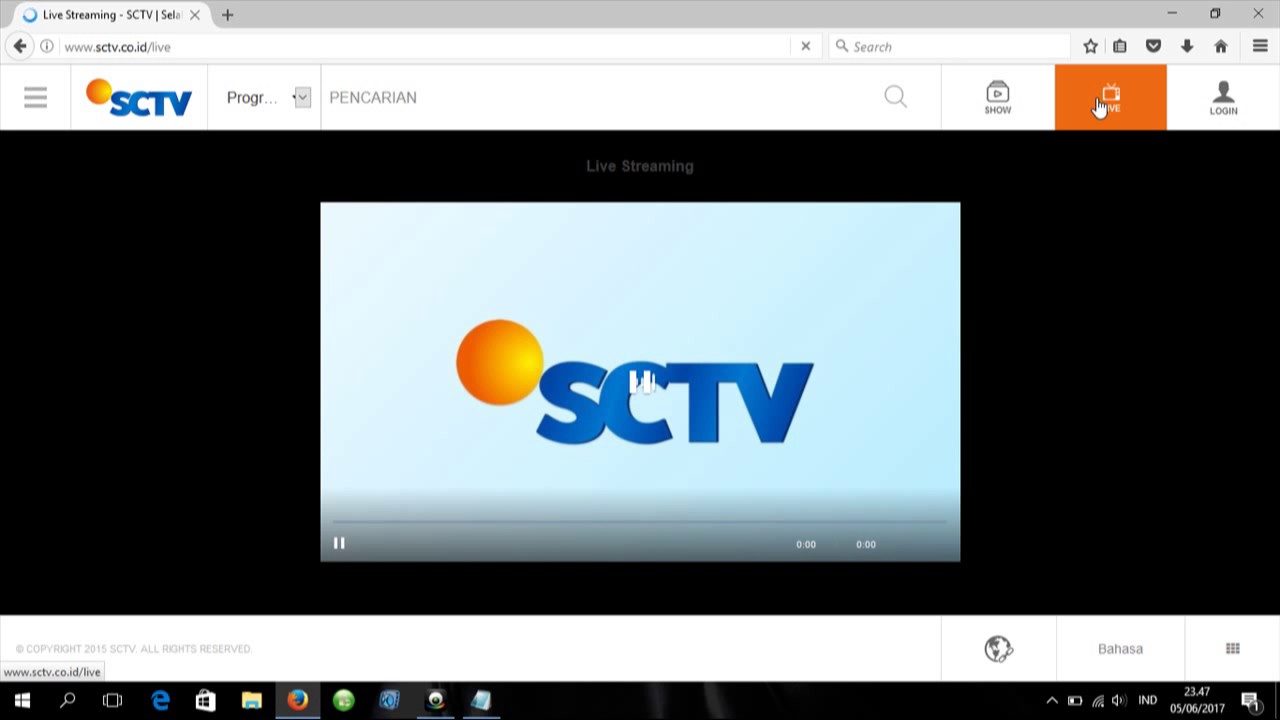Go to Firefox home page
This screenshot has width=1280, height=720.
pos(1220,46)
